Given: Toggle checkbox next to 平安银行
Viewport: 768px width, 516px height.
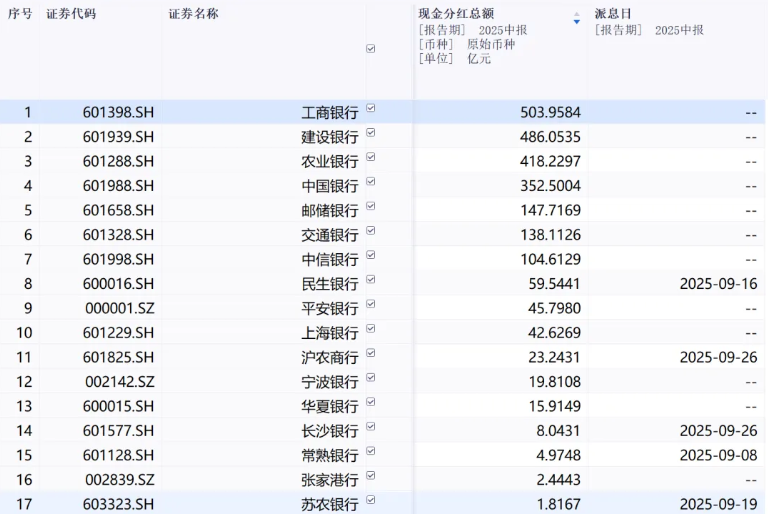Looking at the screenshot, I should click(x=371, y=304).
